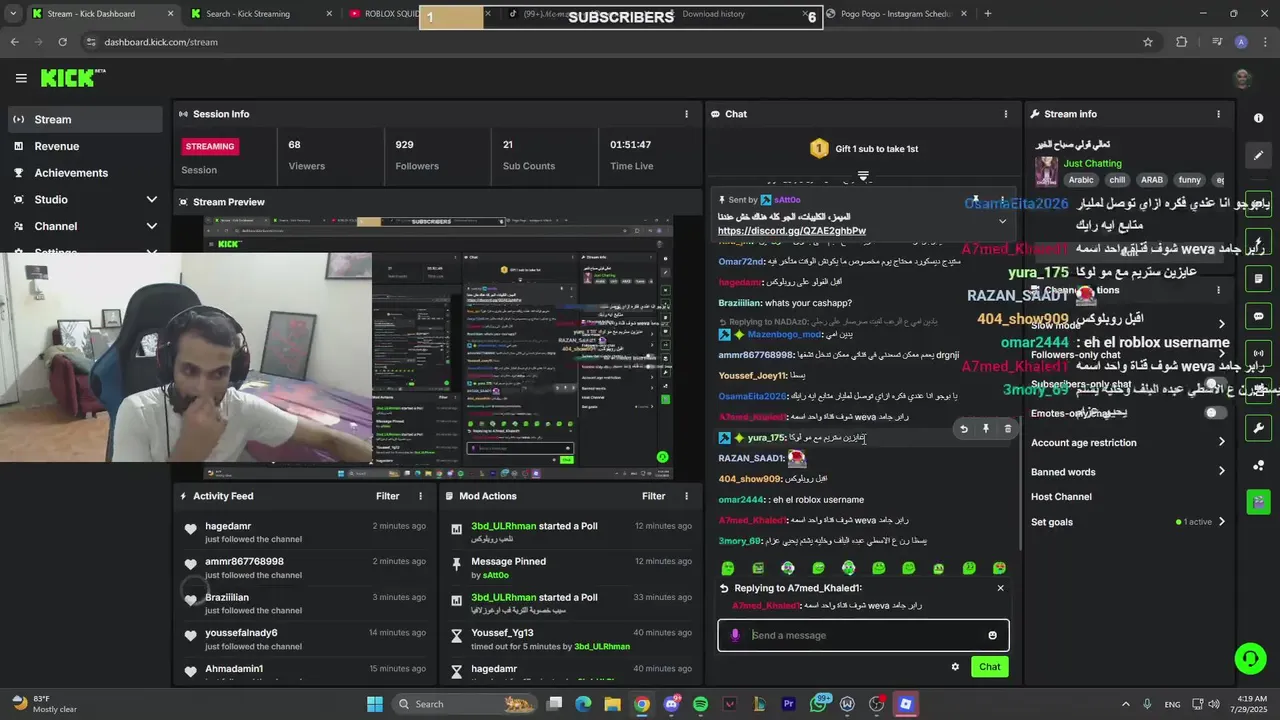Toggle Emotes-only chat switch
The image size is (1280, 720).
click(1214, 413)
